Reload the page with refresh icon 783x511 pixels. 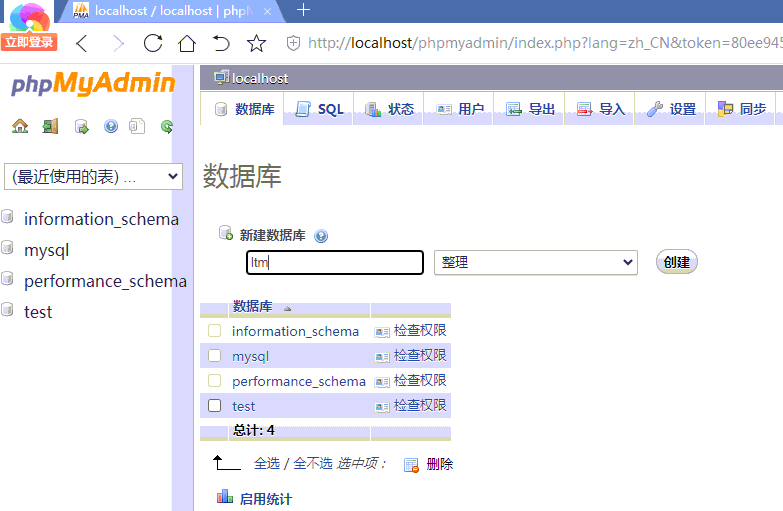coord(153,43)
